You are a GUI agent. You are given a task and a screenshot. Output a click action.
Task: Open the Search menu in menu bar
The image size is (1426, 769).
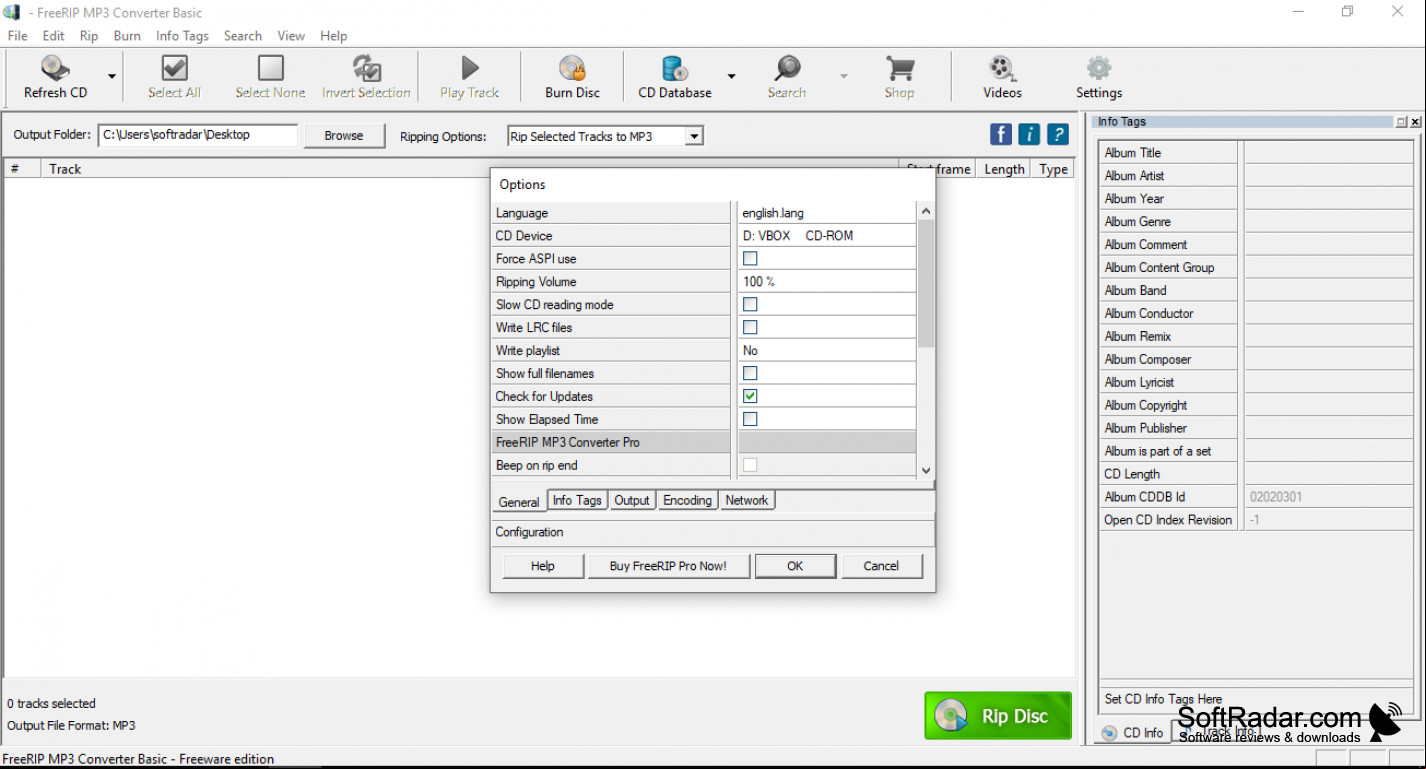click(243, 35)
